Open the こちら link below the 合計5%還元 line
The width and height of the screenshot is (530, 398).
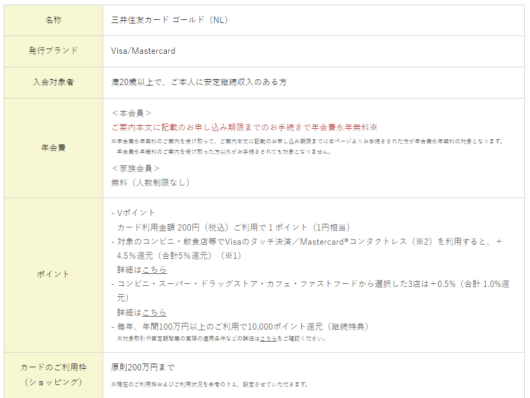click(x=154, y=270)
